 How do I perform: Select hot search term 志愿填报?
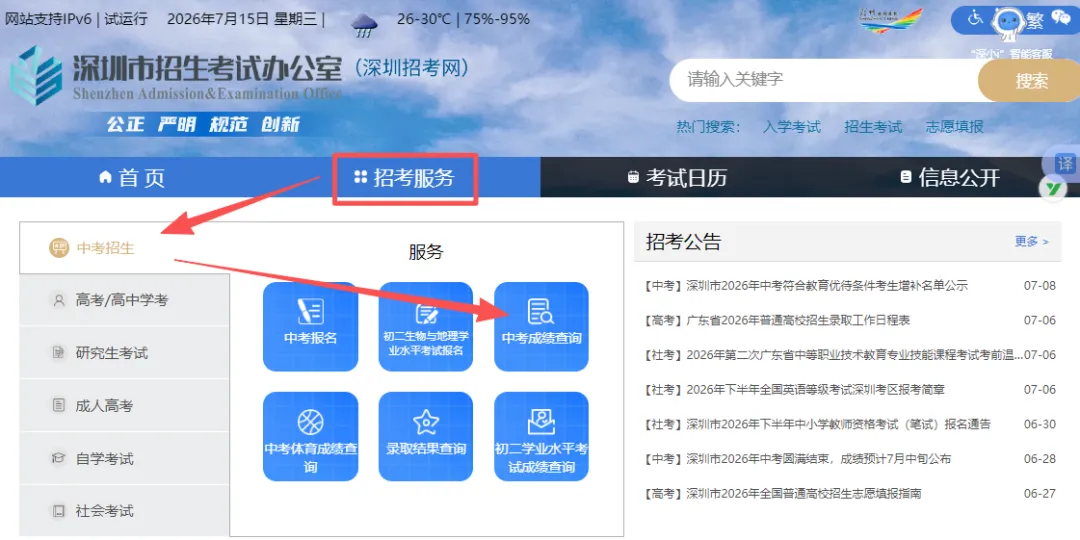tap(954, 127)
